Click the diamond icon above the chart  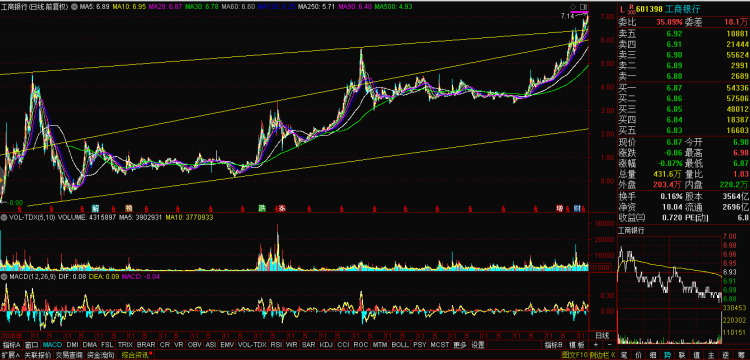tap(574, 6)
